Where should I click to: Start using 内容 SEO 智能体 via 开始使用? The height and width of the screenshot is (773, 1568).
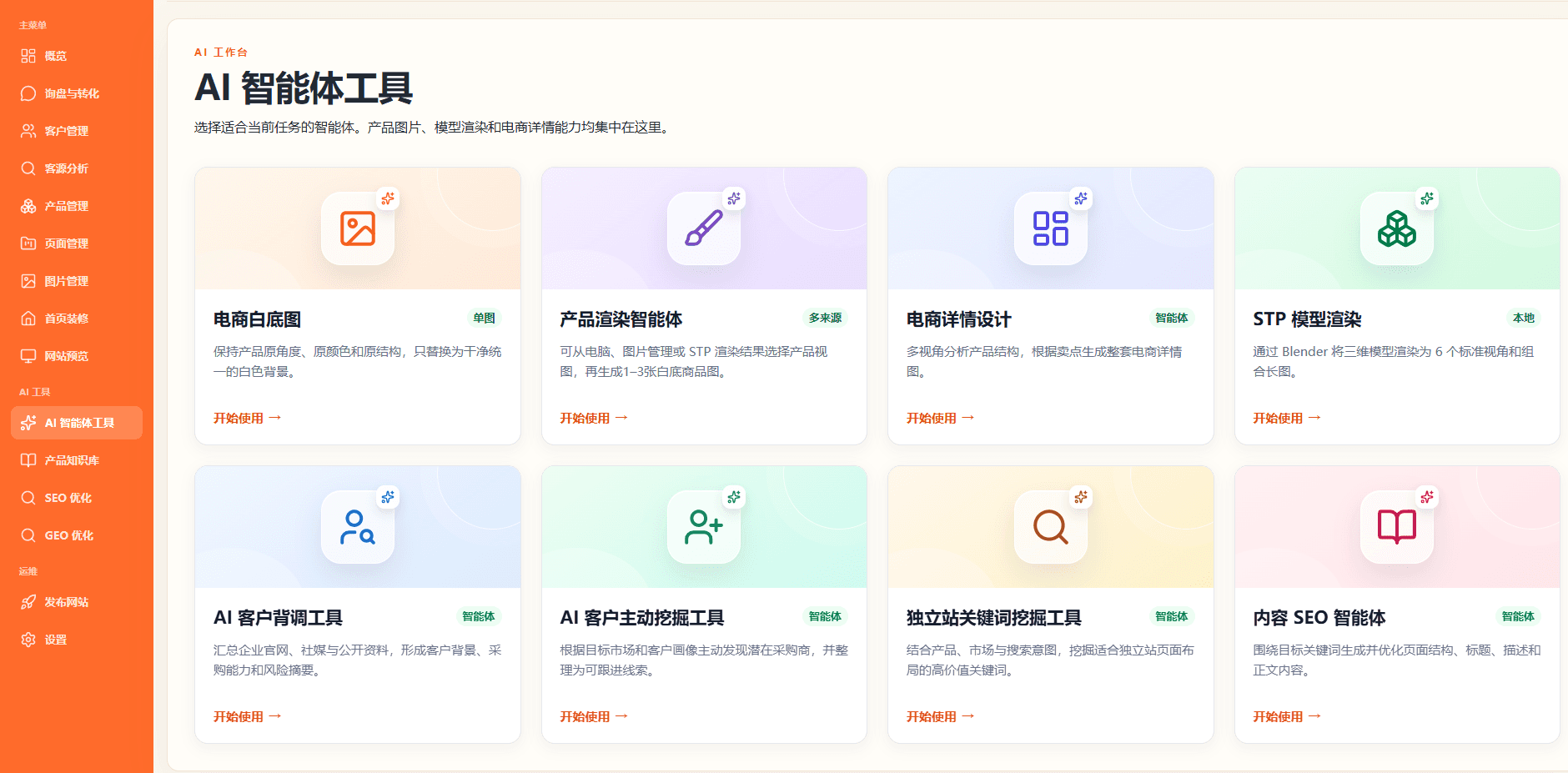pyautogui.click(x=1287, y=716)
